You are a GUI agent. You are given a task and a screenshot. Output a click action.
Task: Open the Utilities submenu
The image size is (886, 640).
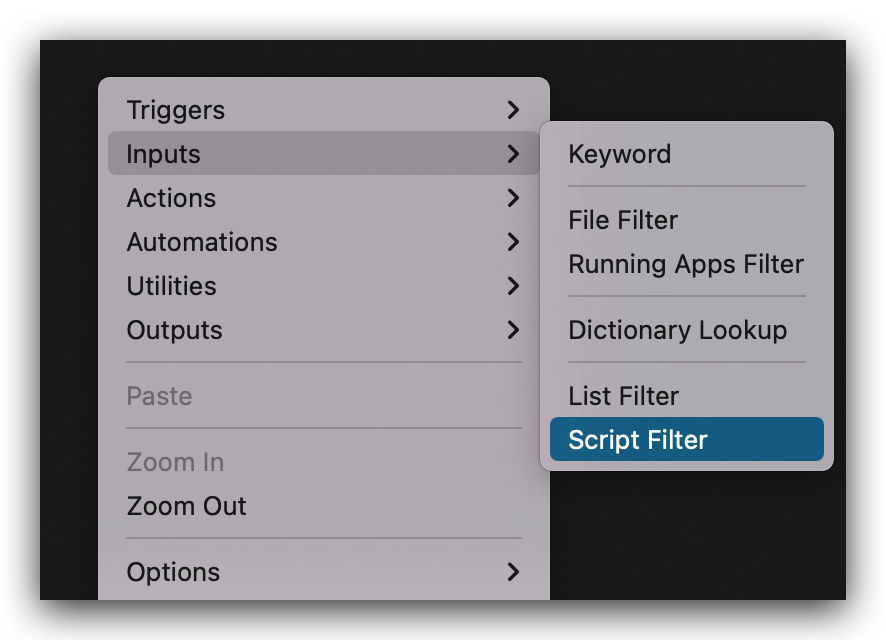tap(323, 286)
